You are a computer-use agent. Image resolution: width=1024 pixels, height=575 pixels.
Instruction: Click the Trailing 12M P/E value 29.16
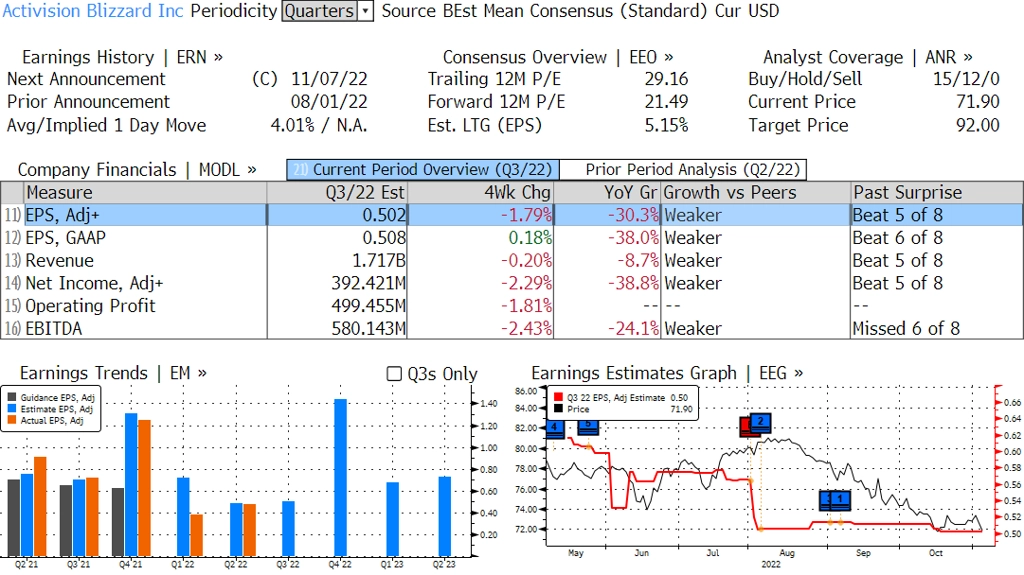pyautogui.click(x=666, y=79)
